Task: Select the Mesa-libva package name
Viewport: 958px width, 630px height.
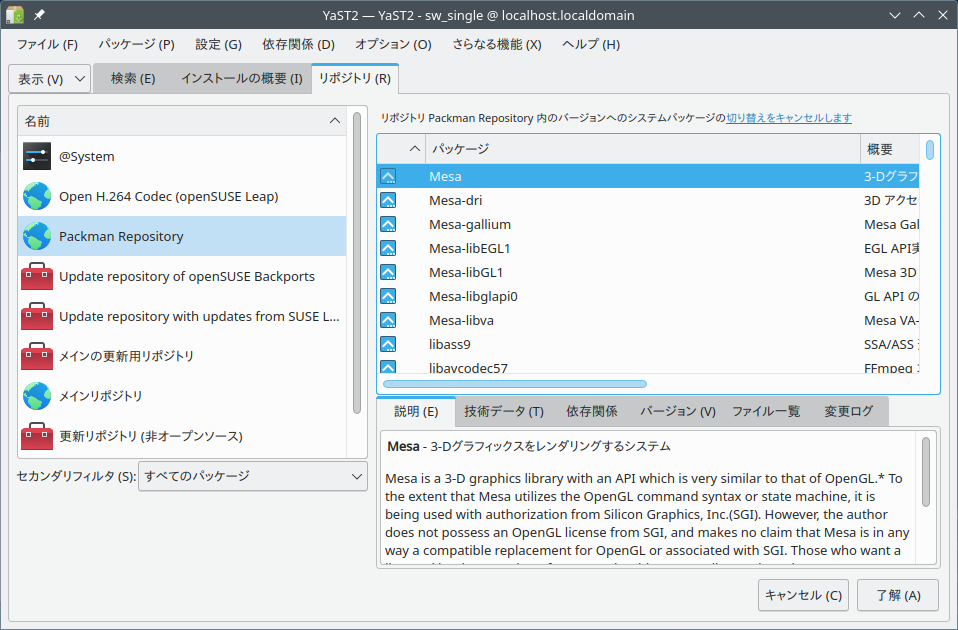Action: pos(461,320)
